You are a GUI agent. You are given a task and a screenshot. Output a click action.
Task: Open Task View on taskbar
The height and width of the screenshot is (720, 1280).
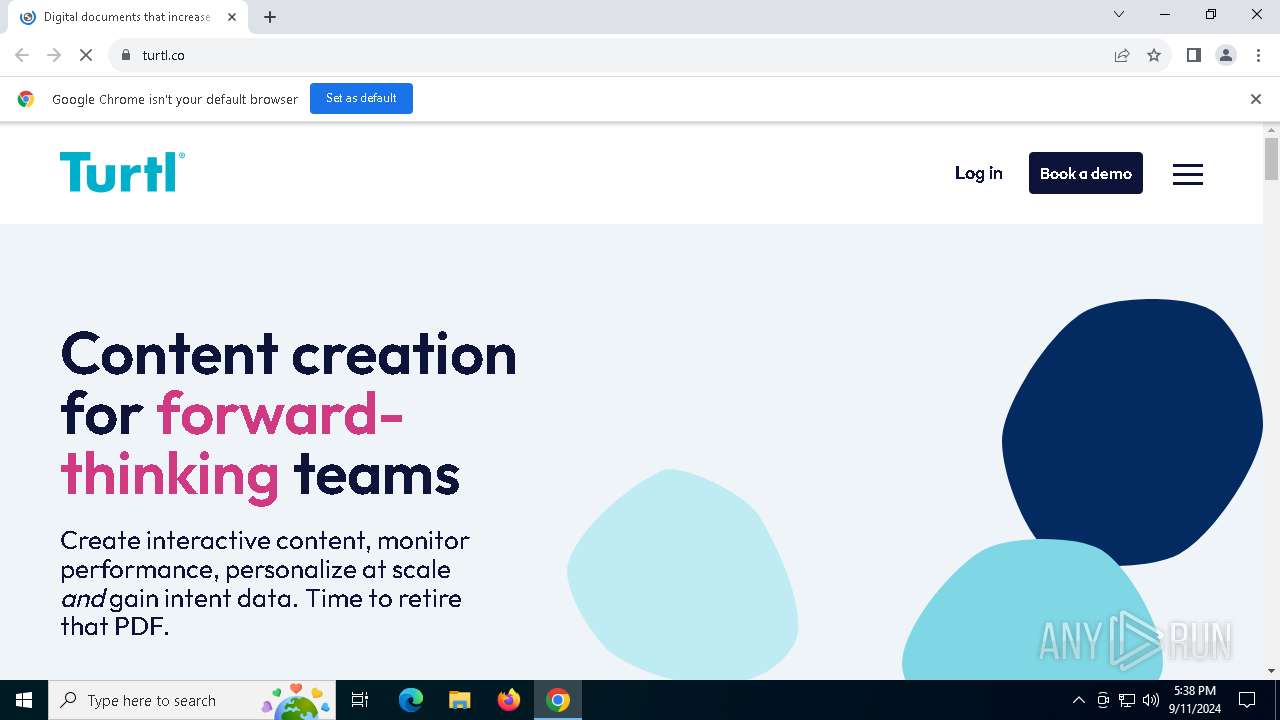(360, 700)
